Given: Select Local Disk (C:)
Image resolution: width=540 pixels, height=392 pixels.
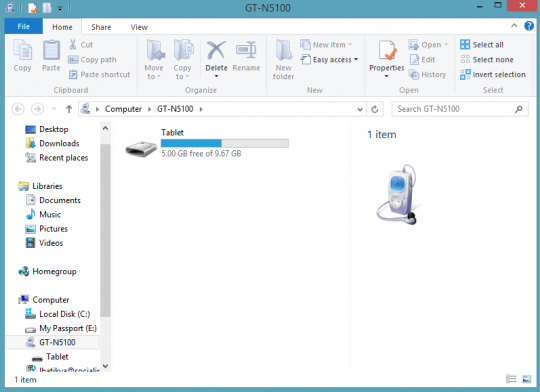Looking at the screenshot, I should 58,314.
